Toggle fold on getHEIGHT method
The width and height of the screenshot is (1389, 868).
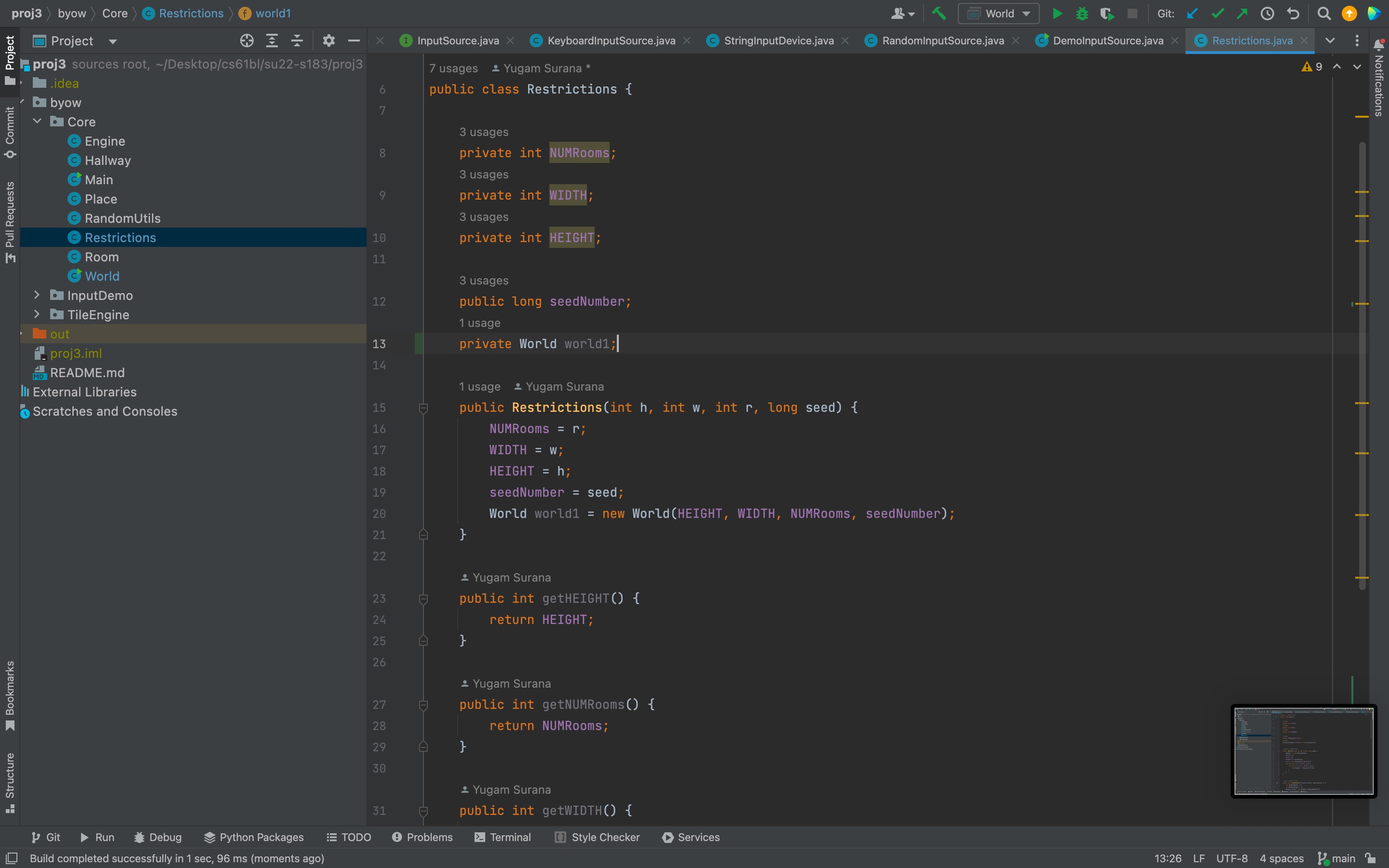coord(423,599)
